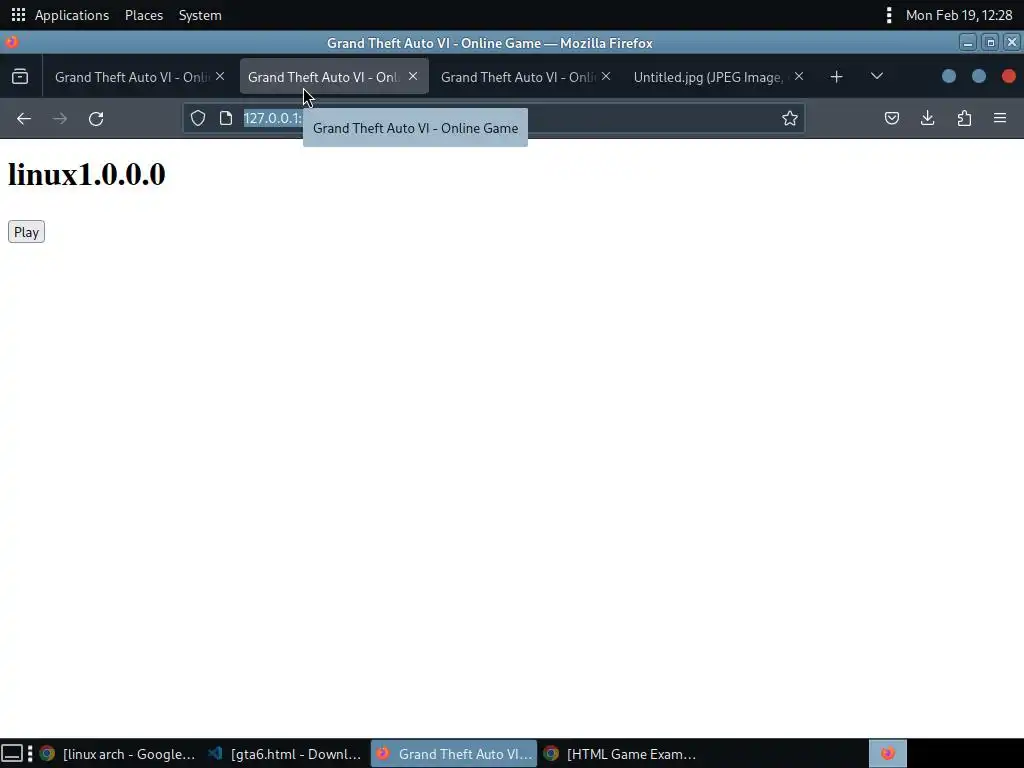
Task: Switch to linux arch Google Chrome window
Action: [118, 754]
